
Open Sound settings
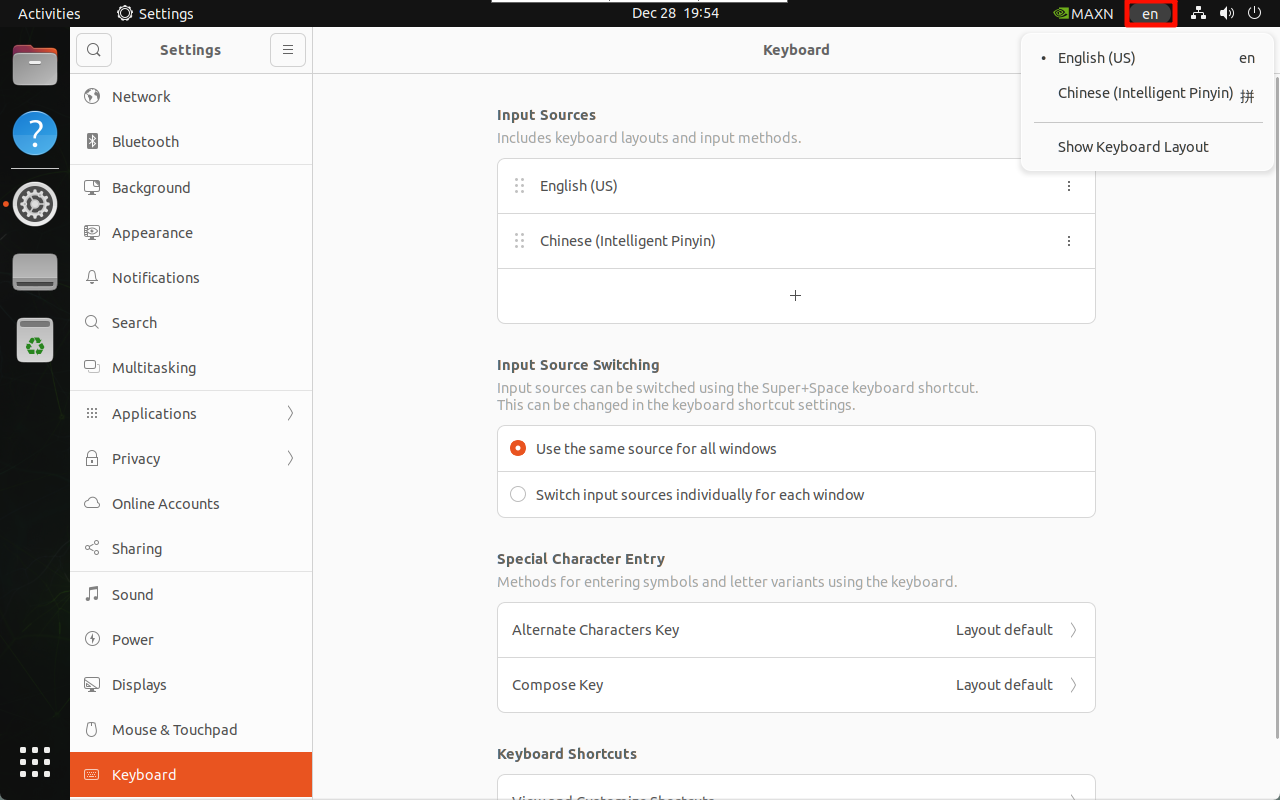click(191, 595)
